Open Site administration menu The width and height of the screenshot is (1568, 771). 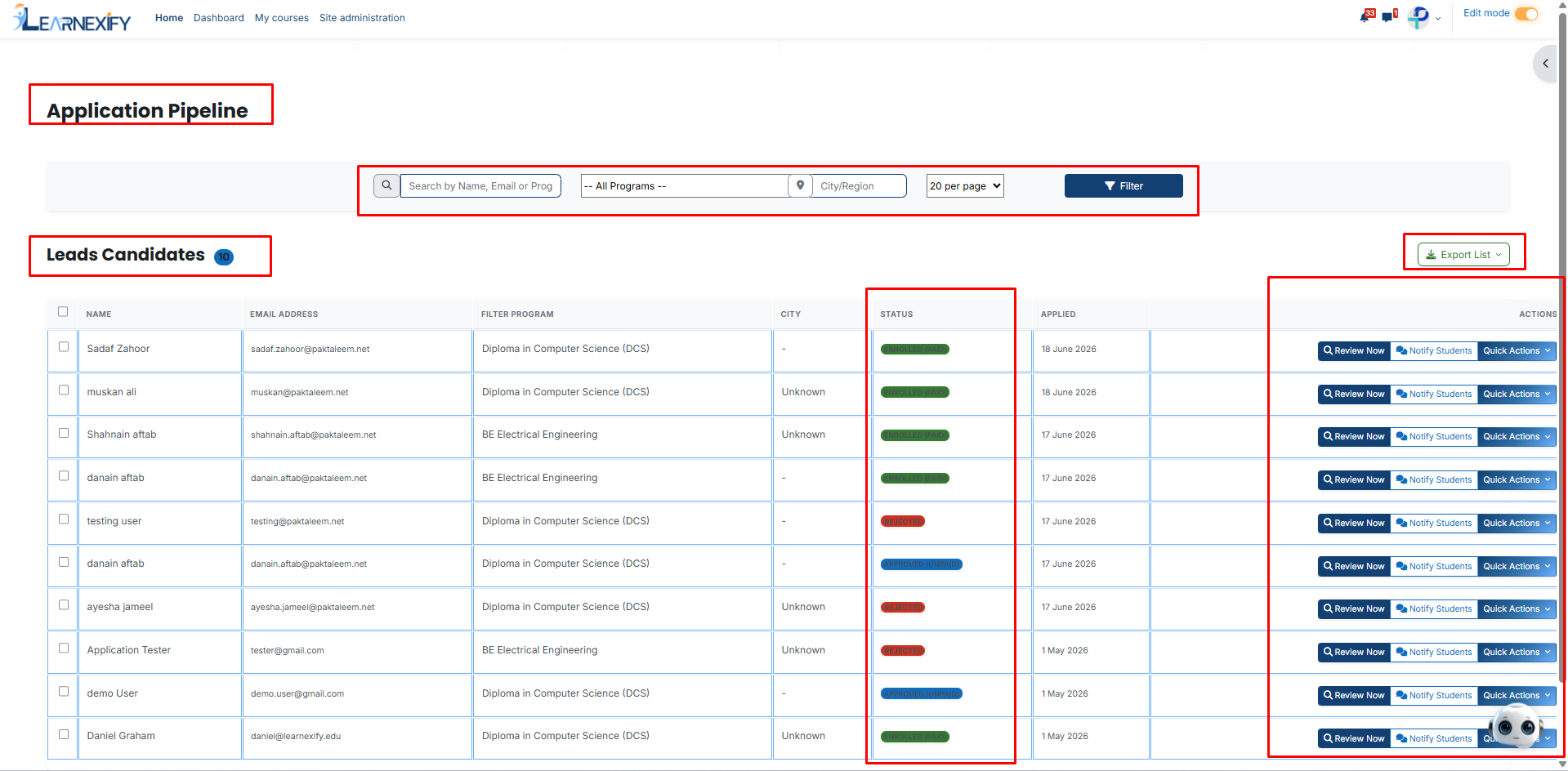[x=362, y=18]
